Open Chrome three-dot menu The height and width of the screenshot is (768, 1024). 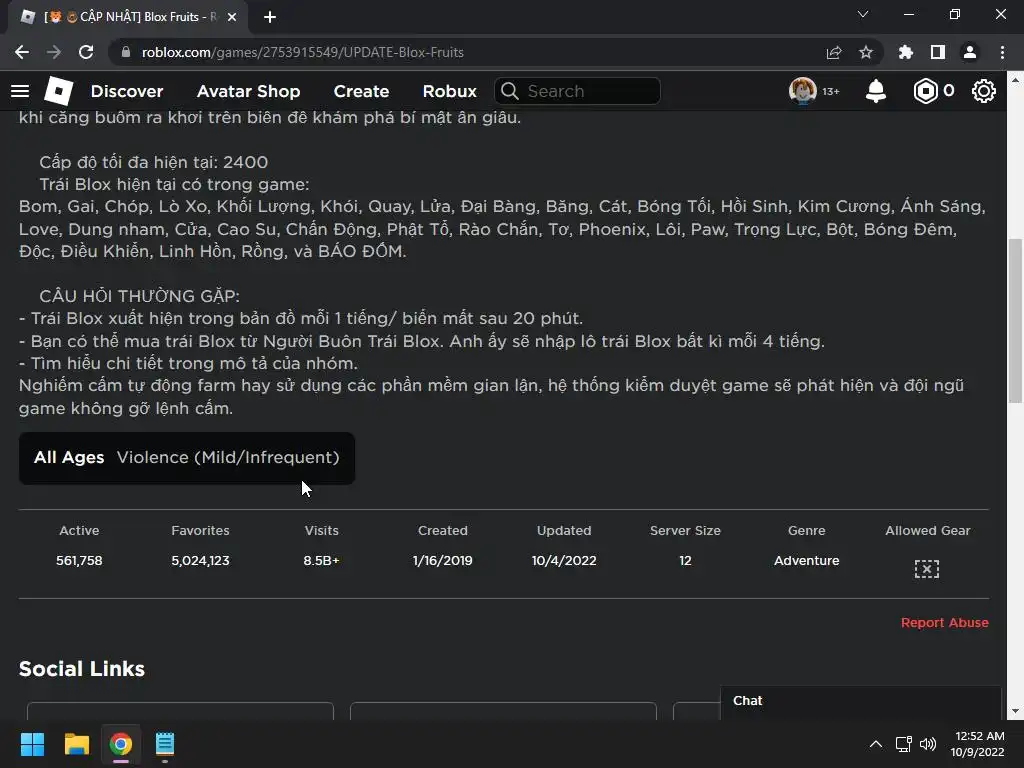(x=1002, y=52)
